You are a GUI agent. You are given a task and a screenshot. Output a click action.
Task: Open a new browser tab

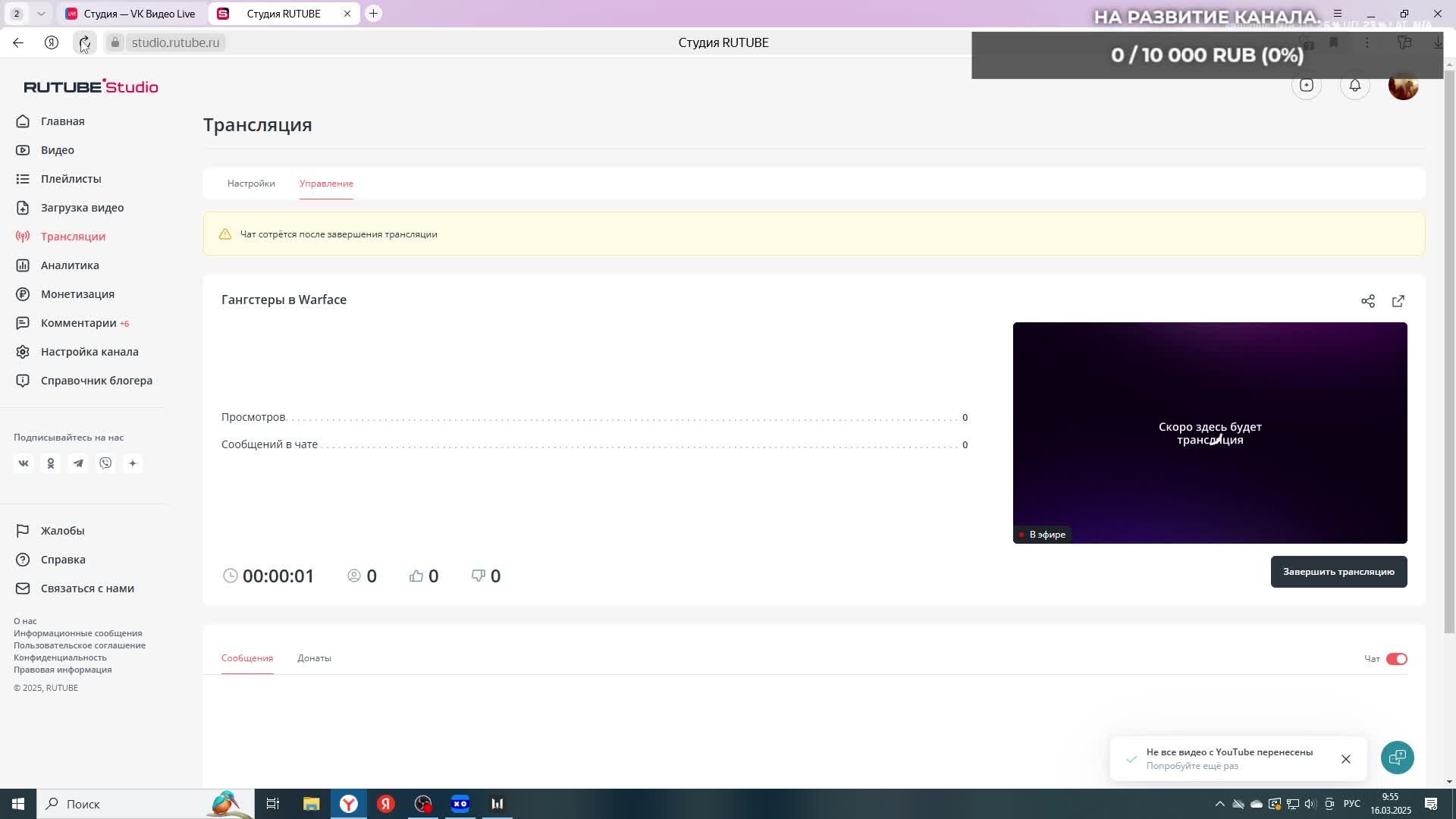[373, 14]
